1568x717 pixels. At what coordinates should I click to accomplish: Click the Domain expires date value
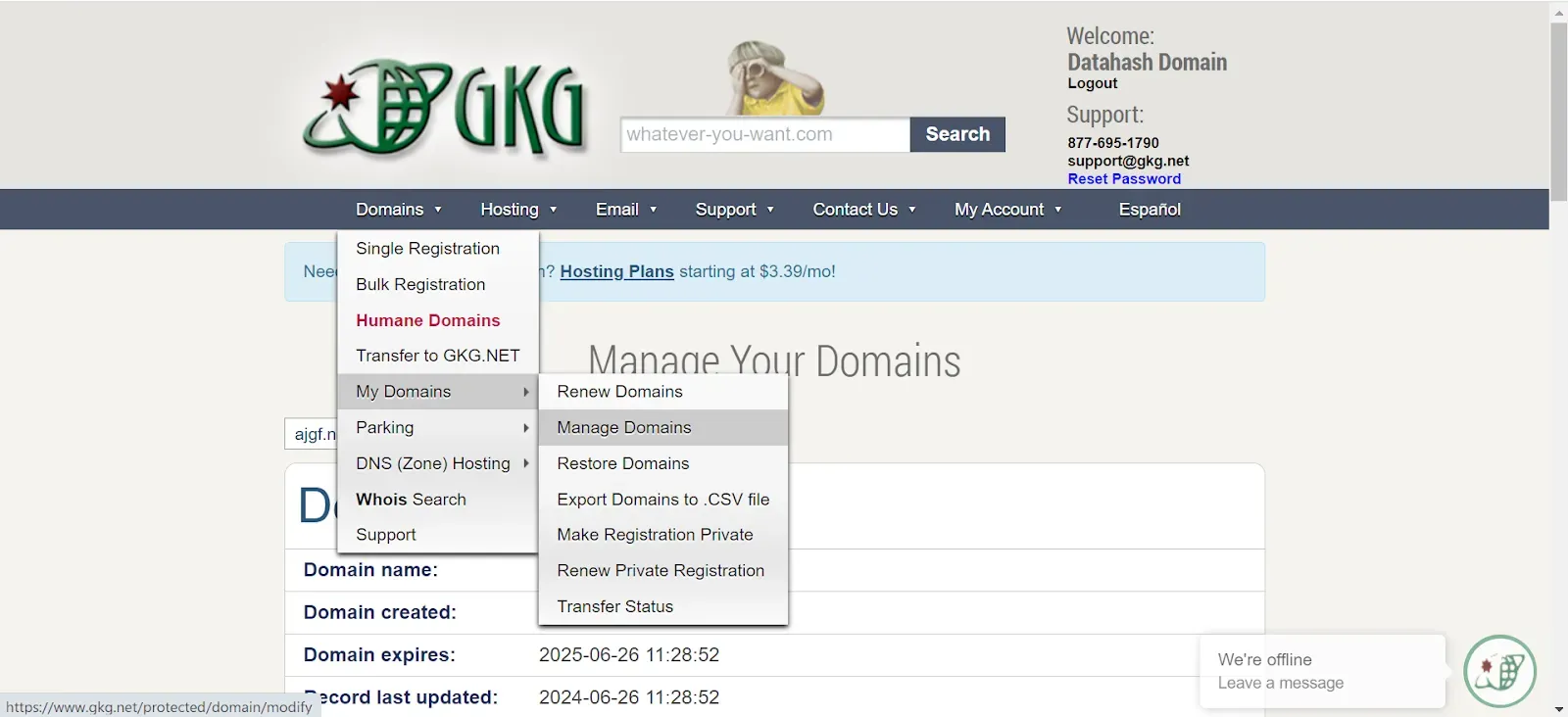coord(629,654)
